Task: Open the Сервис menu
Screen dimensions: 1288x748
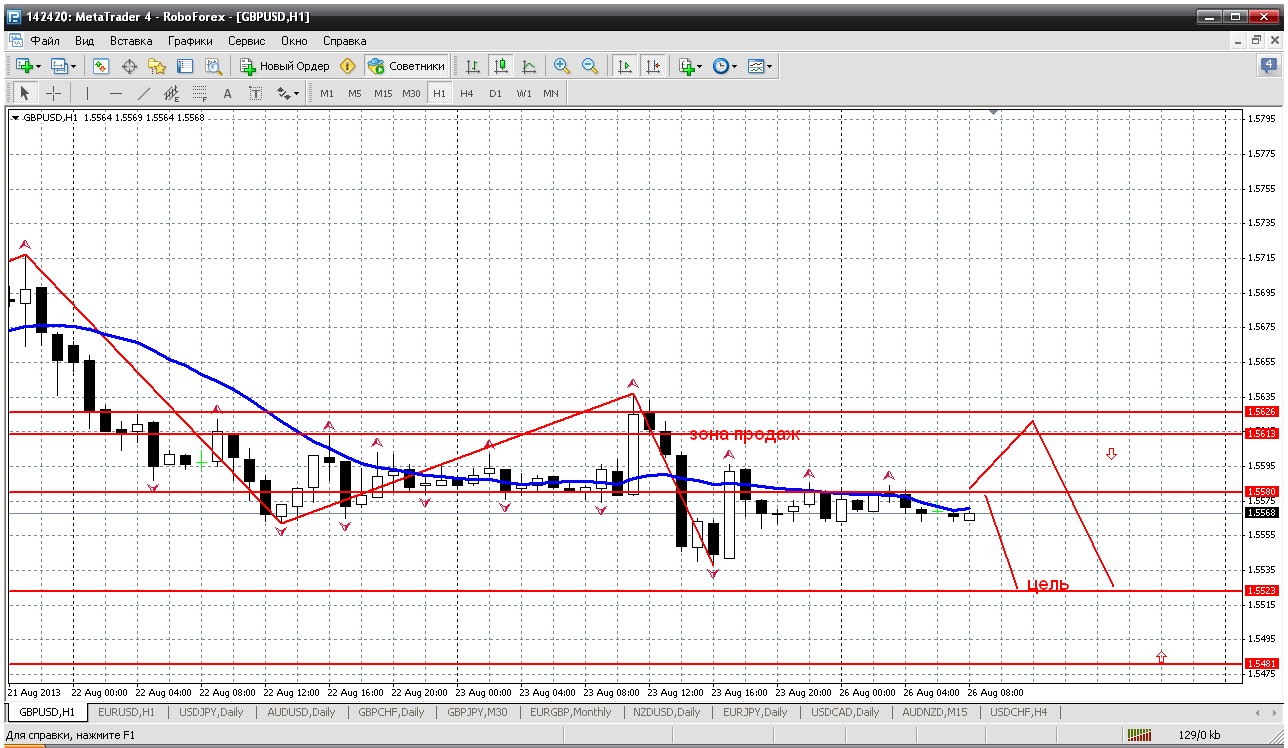Action: coord(246,41)
